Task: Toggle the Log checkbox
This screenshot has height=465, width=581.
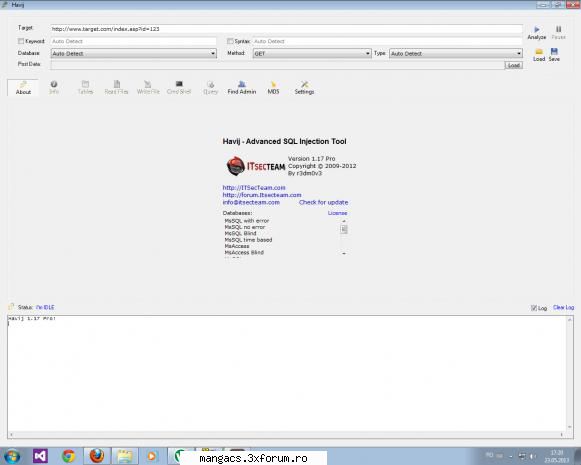Action: point(534,308)
